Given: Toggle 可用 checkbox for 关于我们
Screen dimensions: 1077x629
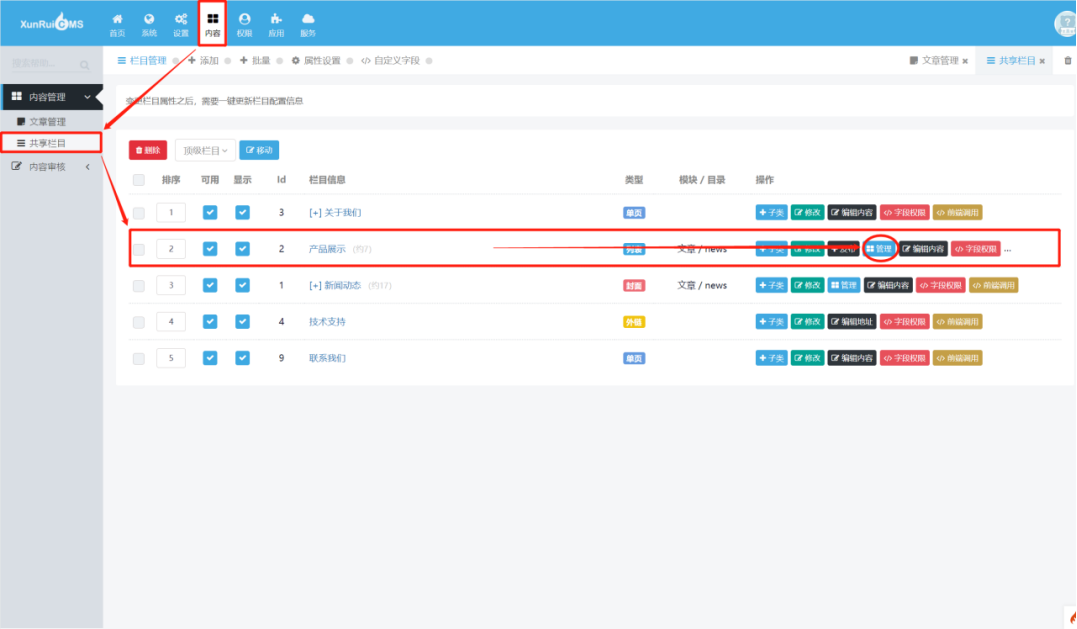Looking at the screenshot, I should [210, 212].
